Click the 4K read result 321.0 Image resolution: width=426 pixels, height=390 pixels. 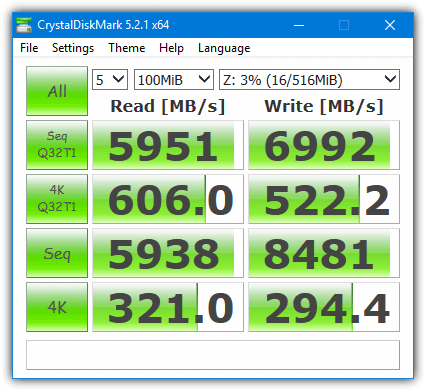point(168,307)
